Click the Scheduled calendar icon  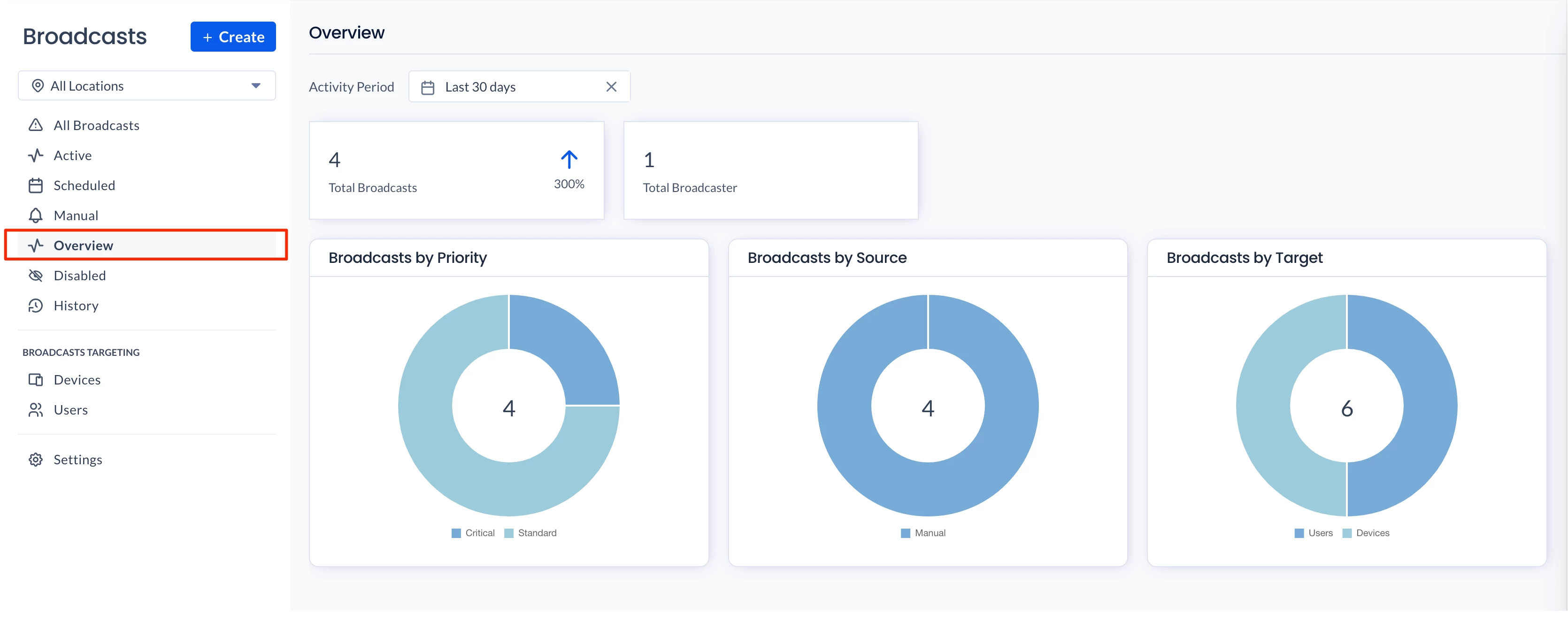36,185
